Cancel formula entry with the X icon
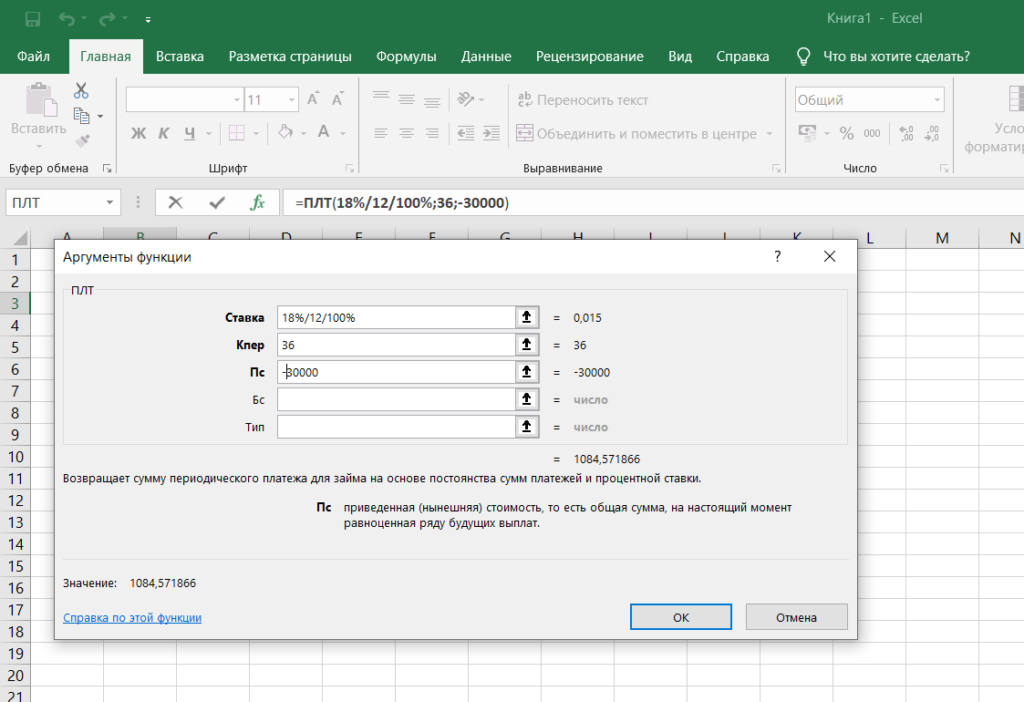 click(175, 202)
